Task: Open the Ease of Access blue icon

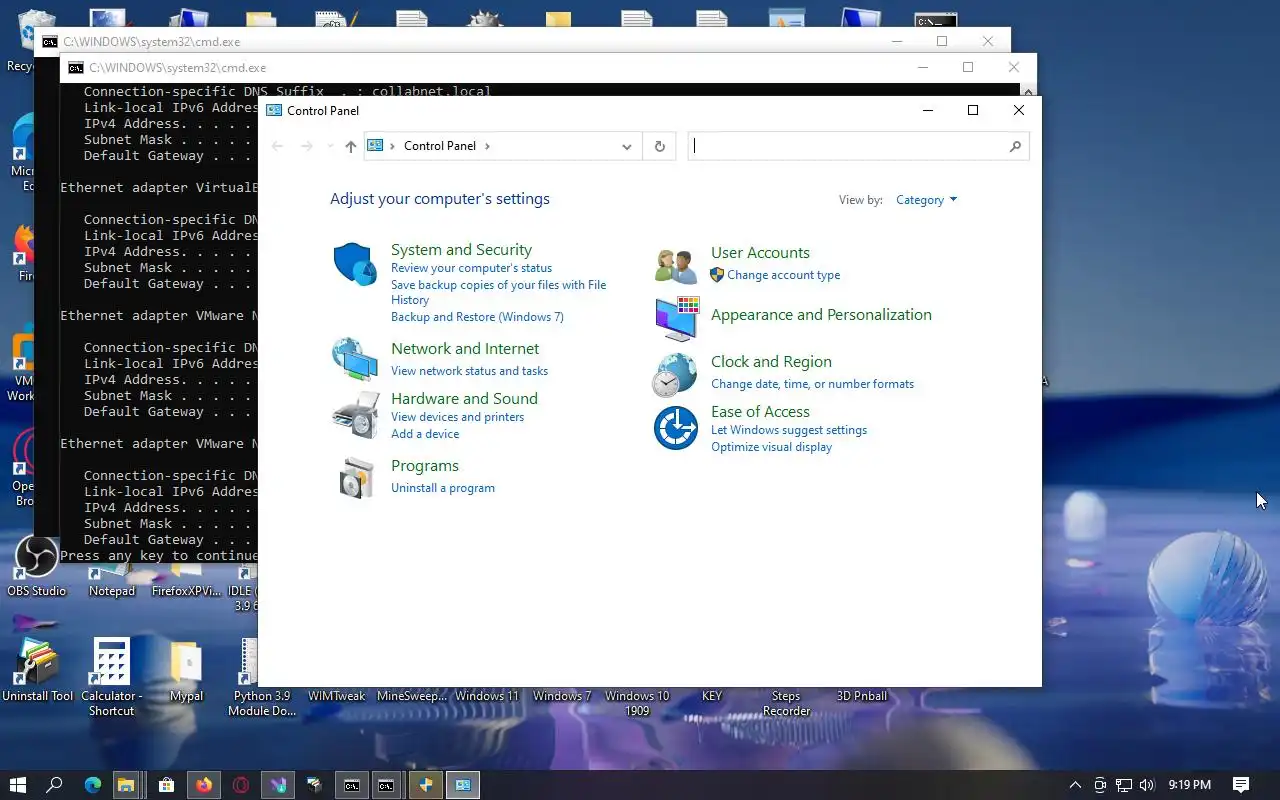Action: [x=676, y=428]
